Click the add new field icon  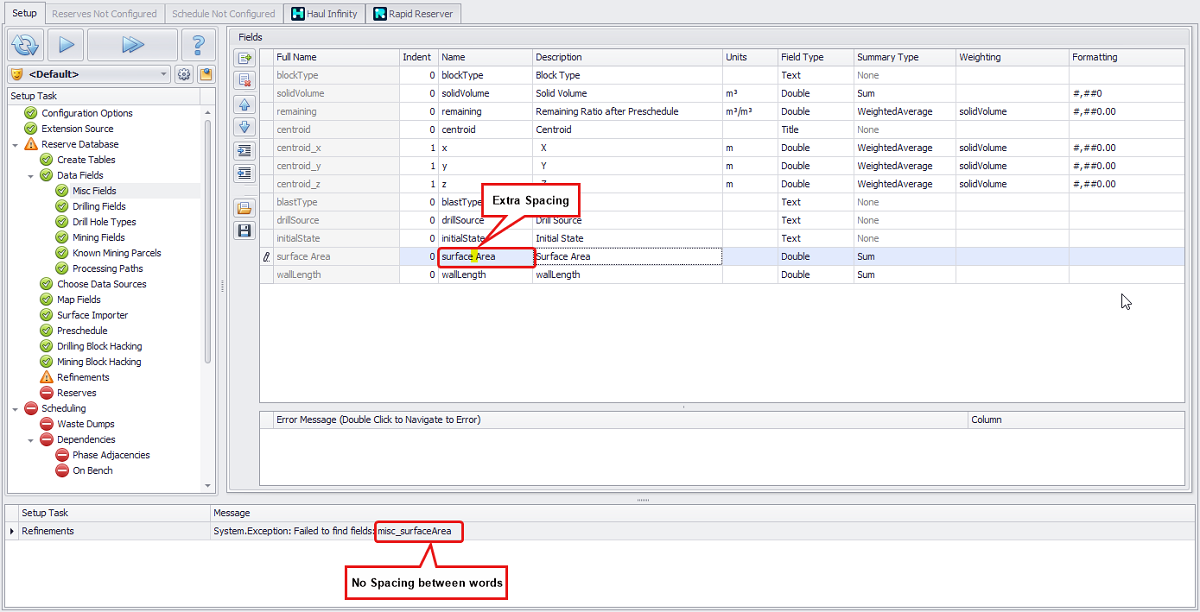[244, 59]
